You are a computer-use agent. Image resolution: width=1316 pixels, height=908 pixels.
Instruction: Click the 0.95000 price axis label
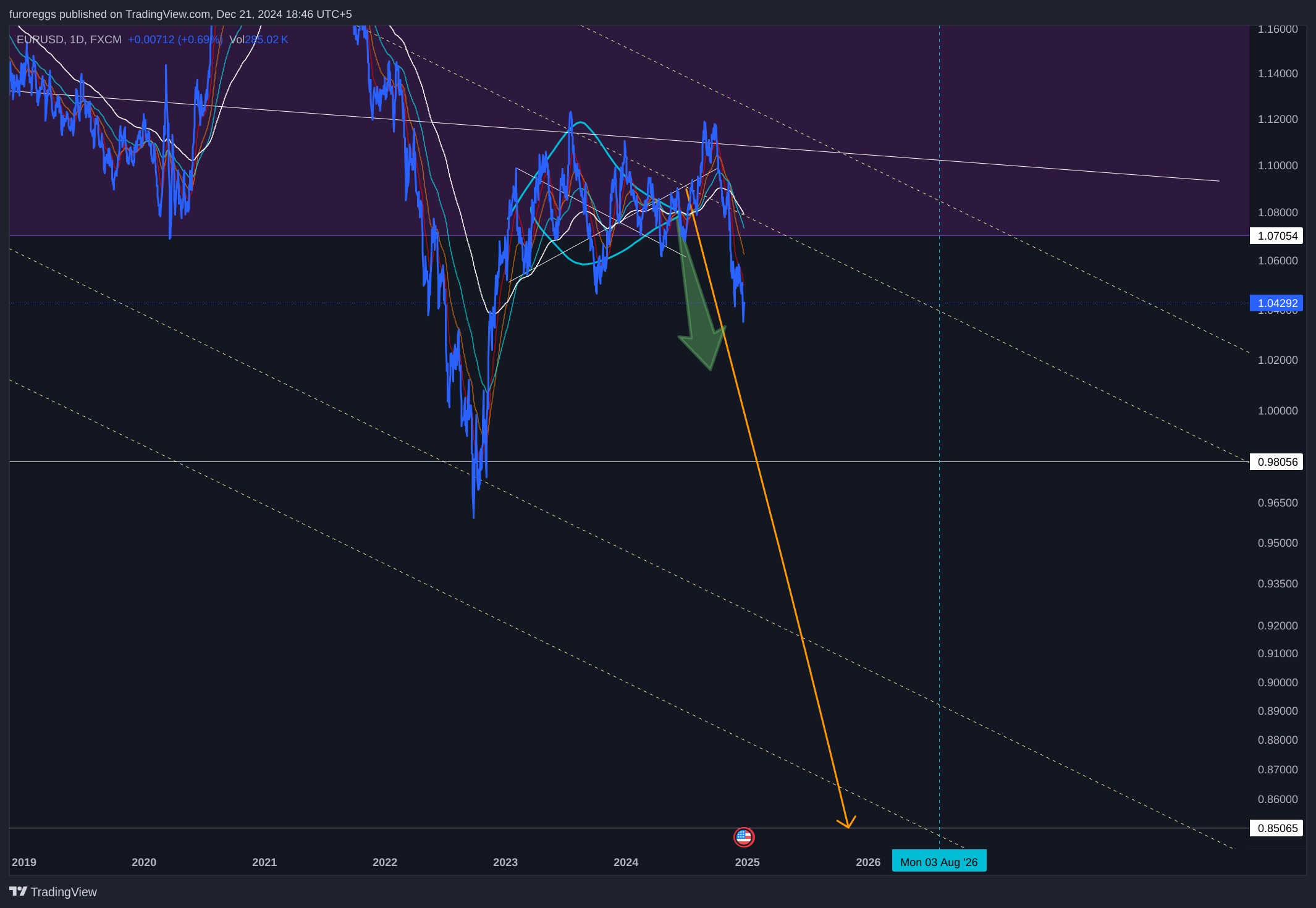point(1278,543)
